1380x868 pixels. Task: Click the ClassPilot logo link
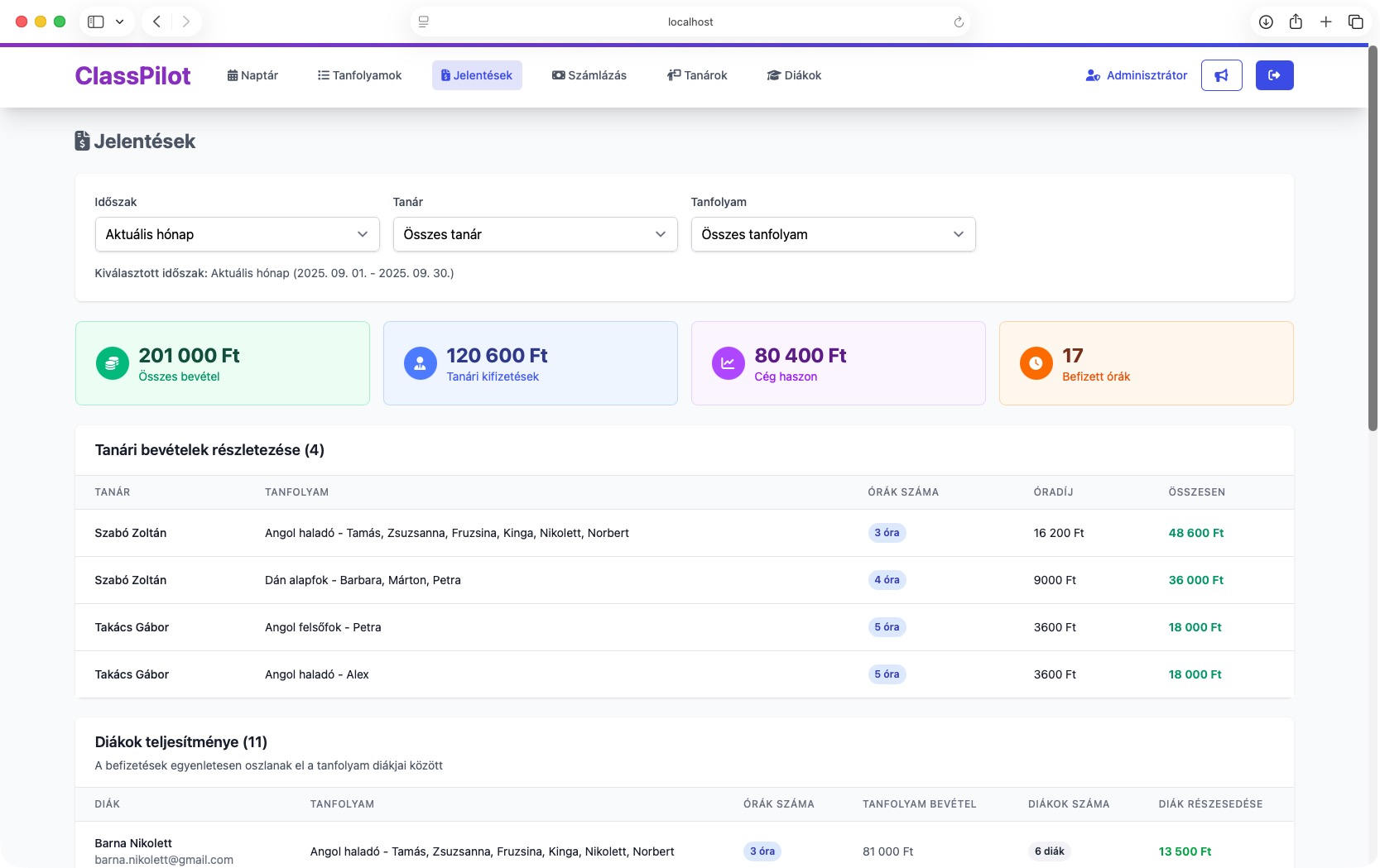[132, 75]
